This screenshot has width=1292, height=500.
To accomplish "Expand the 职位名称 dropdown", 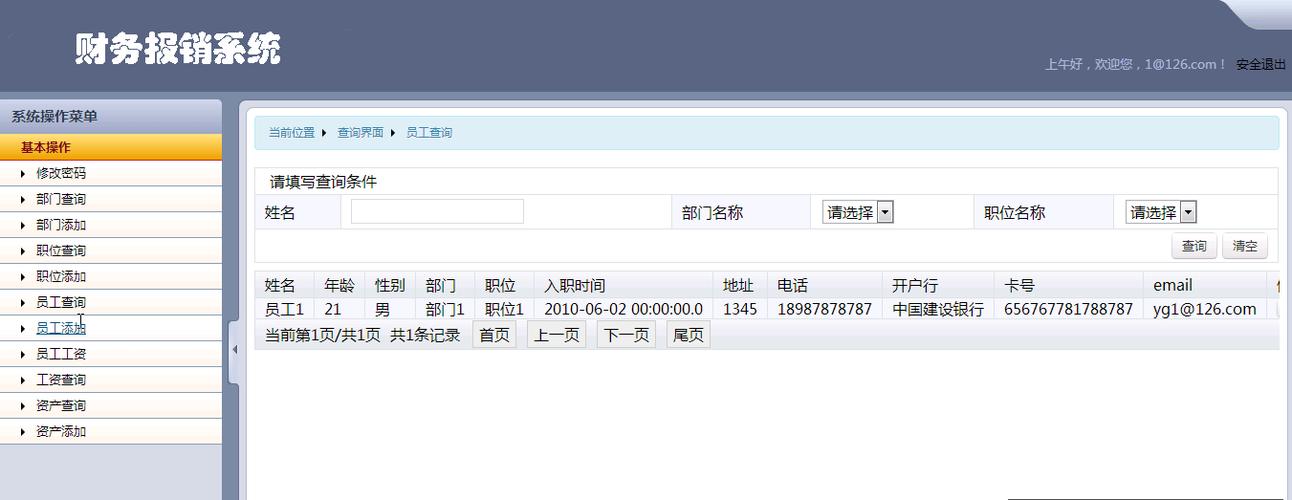I will point(1161,212).
